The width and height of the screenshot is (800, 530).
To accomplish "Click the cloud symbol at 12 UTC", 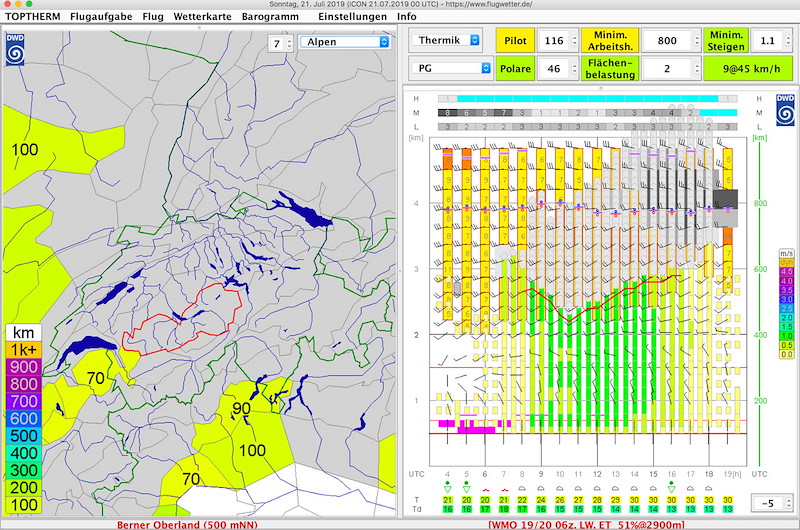I will [x=597, y=487].
